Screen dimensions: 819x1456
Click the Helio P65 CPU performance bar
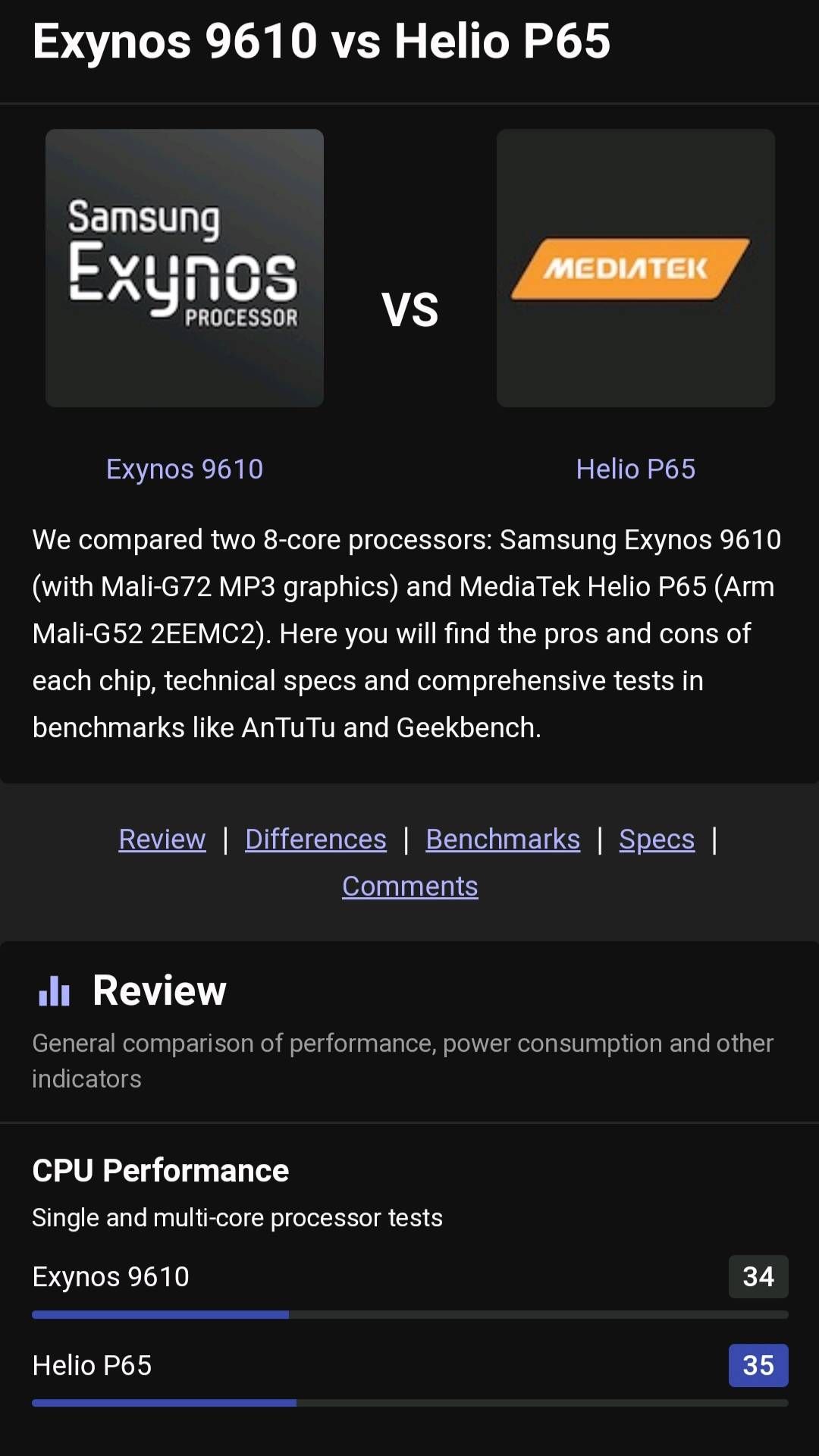coord(409,1403)
